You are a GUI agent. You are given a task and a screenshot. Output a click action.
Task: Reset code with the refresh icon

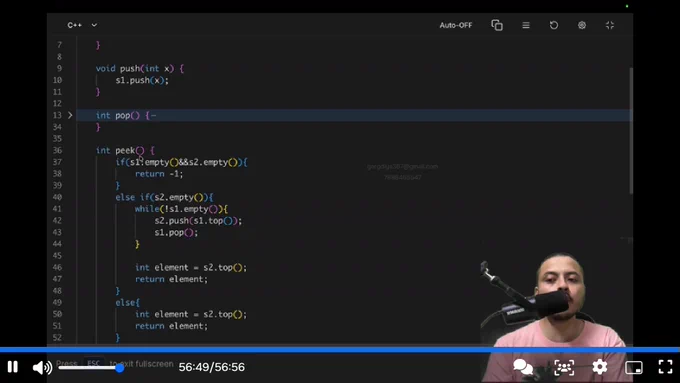[x=554, y=25]
